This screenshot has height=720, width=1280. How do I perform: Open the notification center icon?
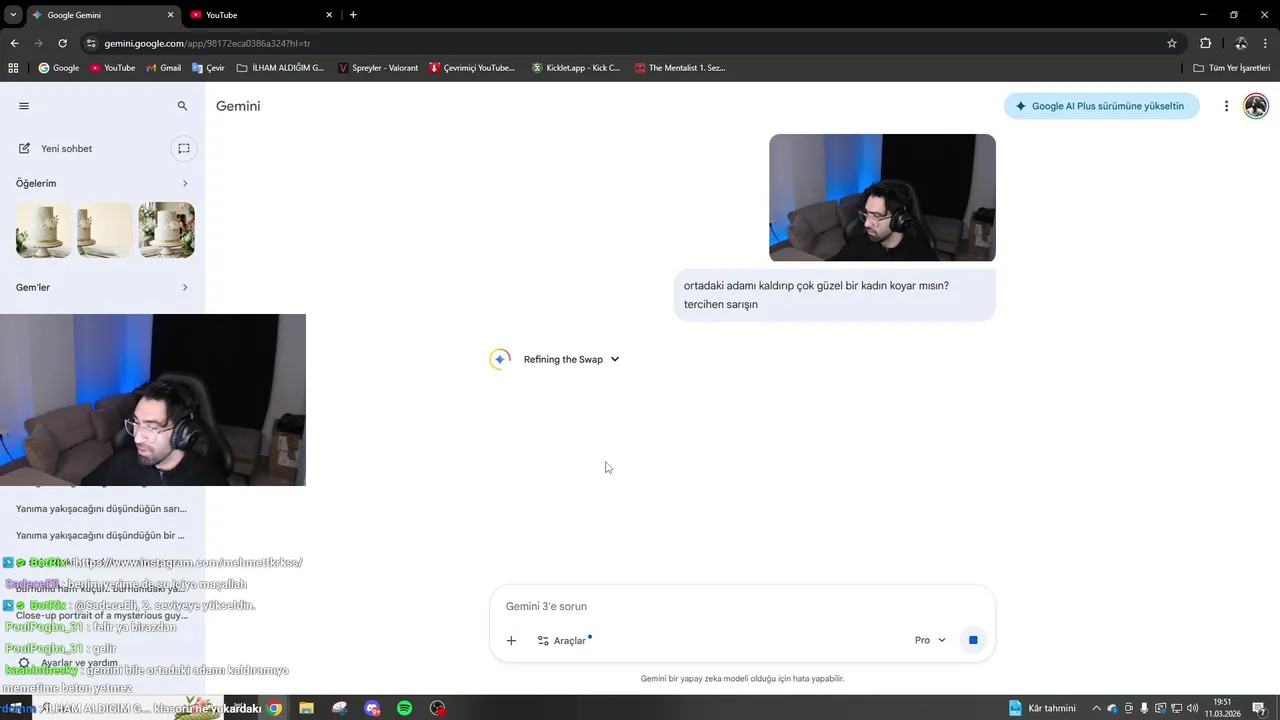[x=1259, y=708]
